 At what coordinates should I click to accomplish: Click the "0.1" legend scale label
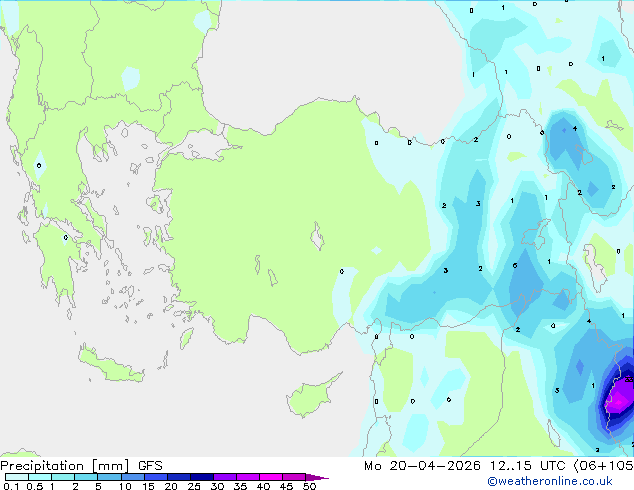click(11, 486)
